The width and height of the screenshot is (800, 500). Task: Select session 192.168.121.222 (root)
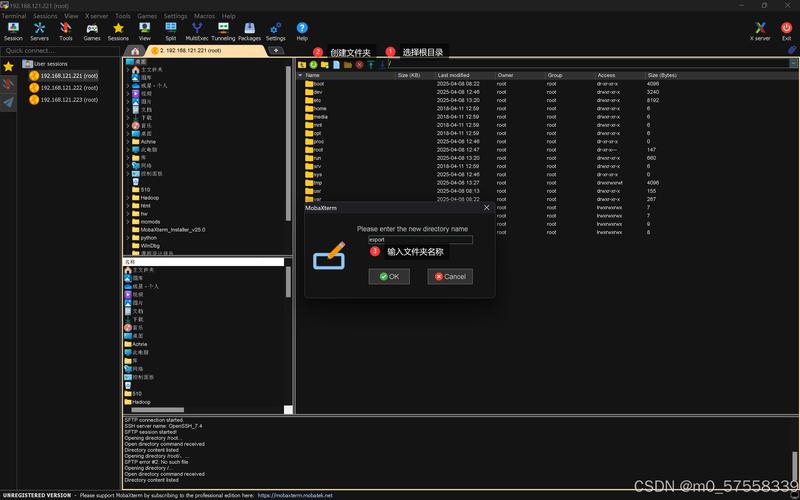64,88
